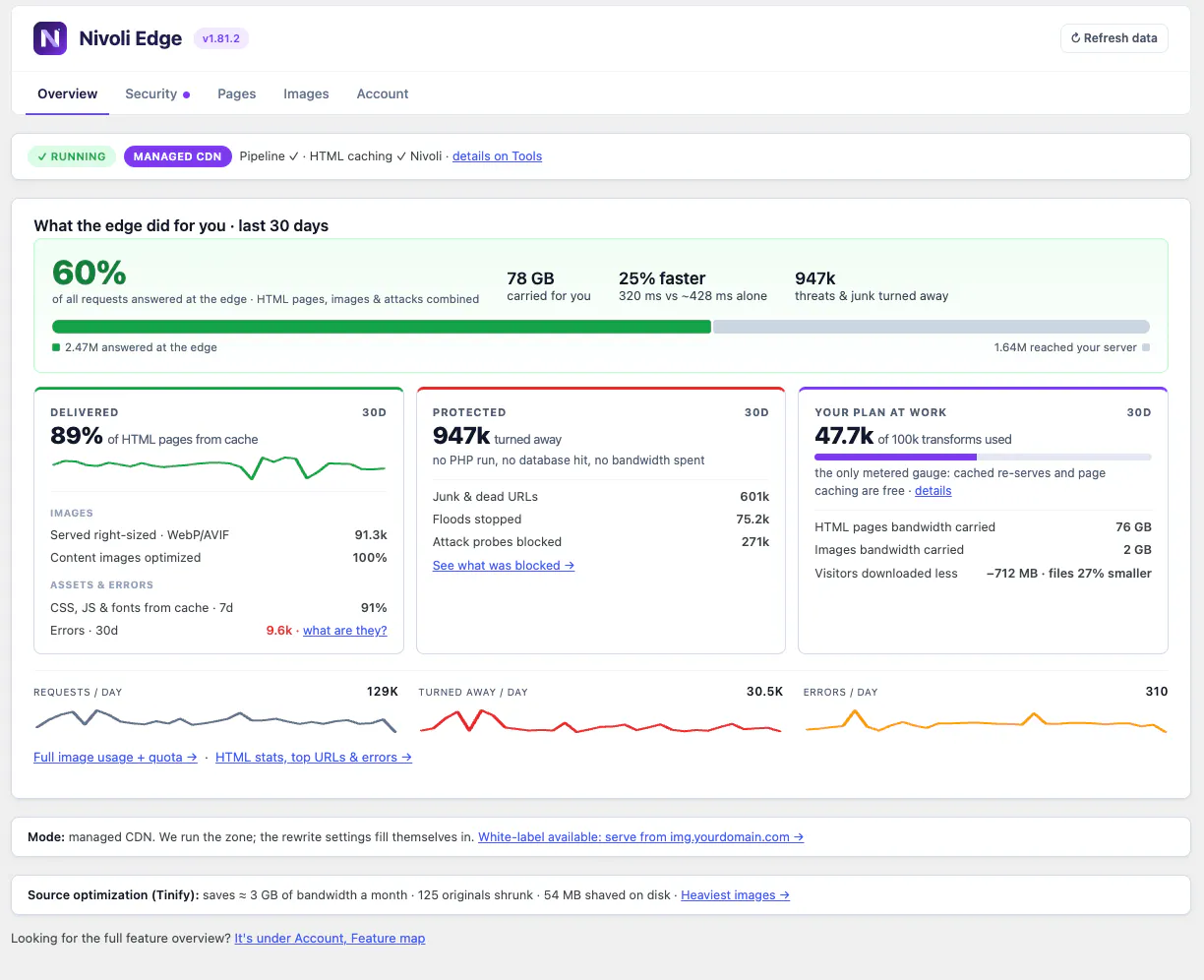Image resolution: width=1204 pixels, height=980 pixels.
Task: Click '1.64M reached your server' label
Action: (x=1065, y=347)
